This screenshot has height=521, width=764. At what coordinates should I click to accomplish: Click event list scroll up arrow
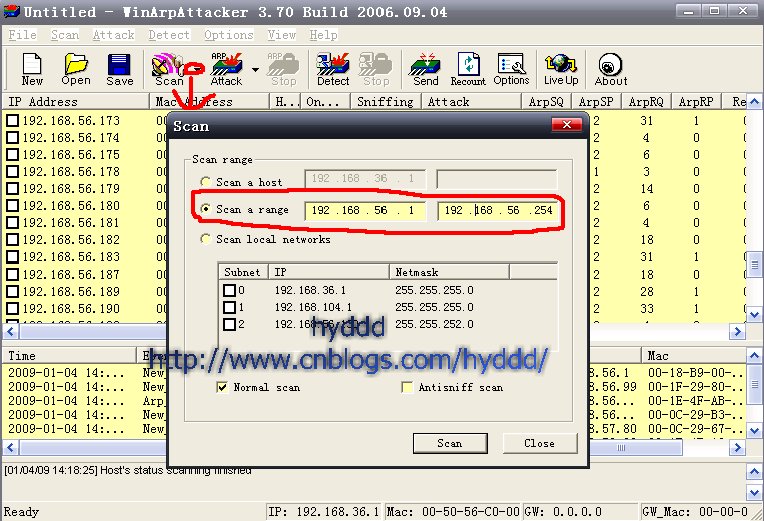click(754, 355)
